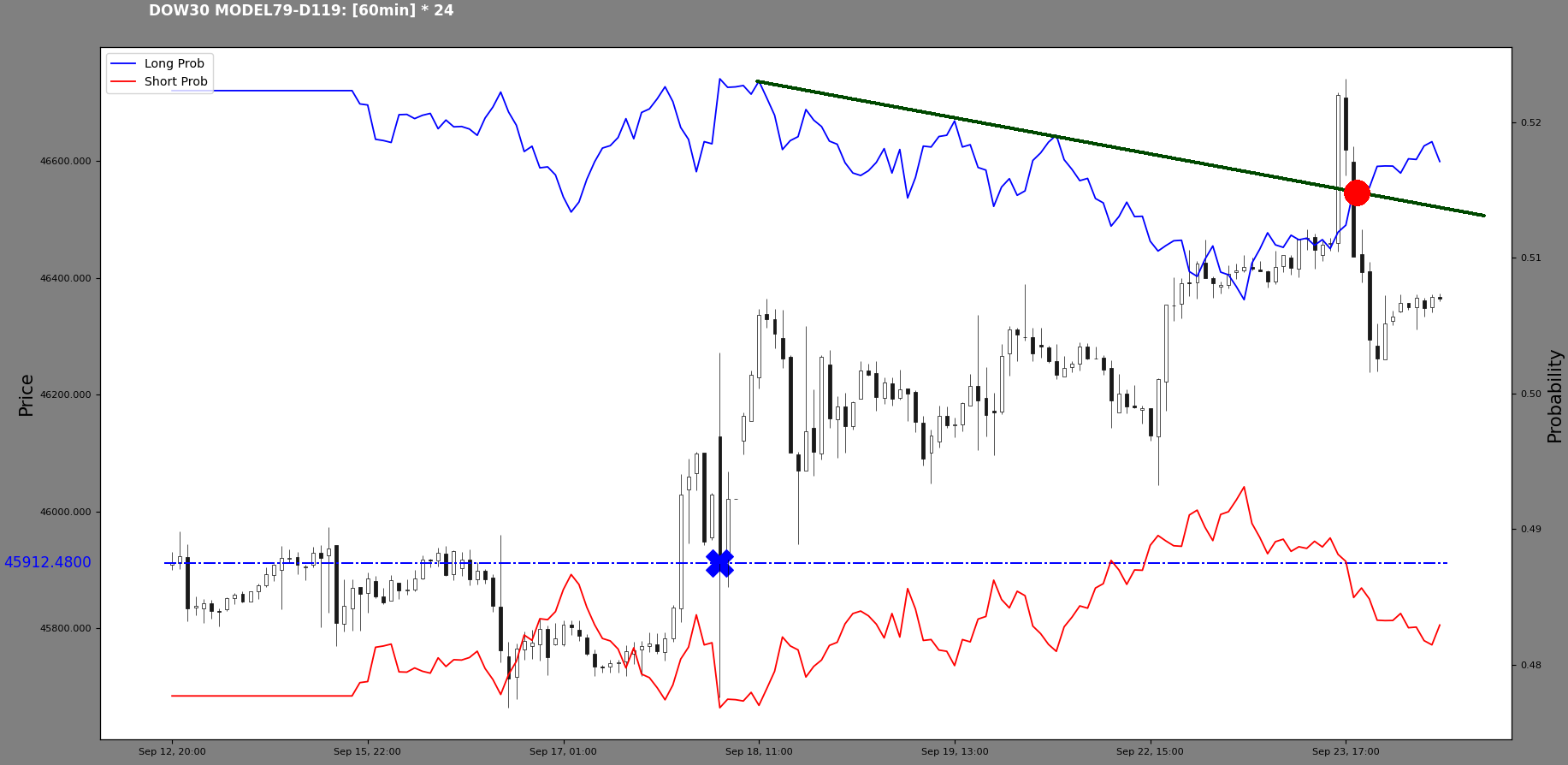
Task: Click the blue Long Prob legend line
Action: (x=124, y=64)
